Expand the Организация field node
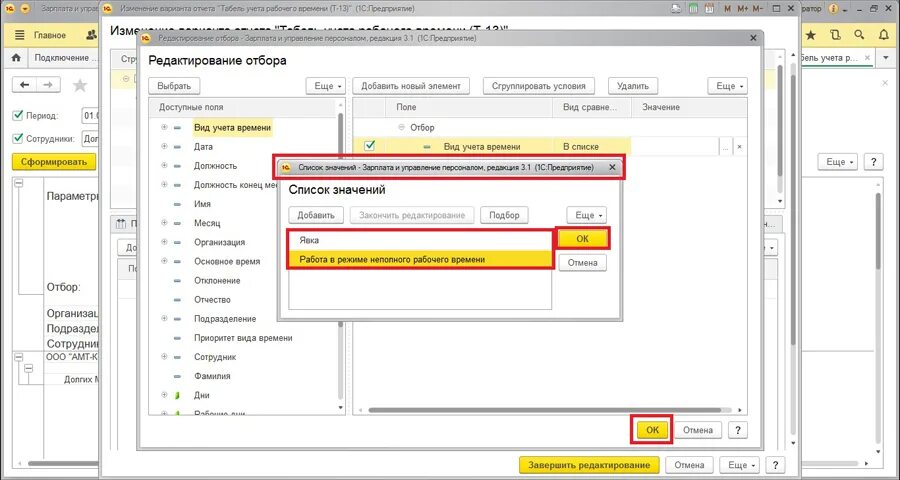The width and height of the screenshot is (900, 480). [x=164, y=242]
